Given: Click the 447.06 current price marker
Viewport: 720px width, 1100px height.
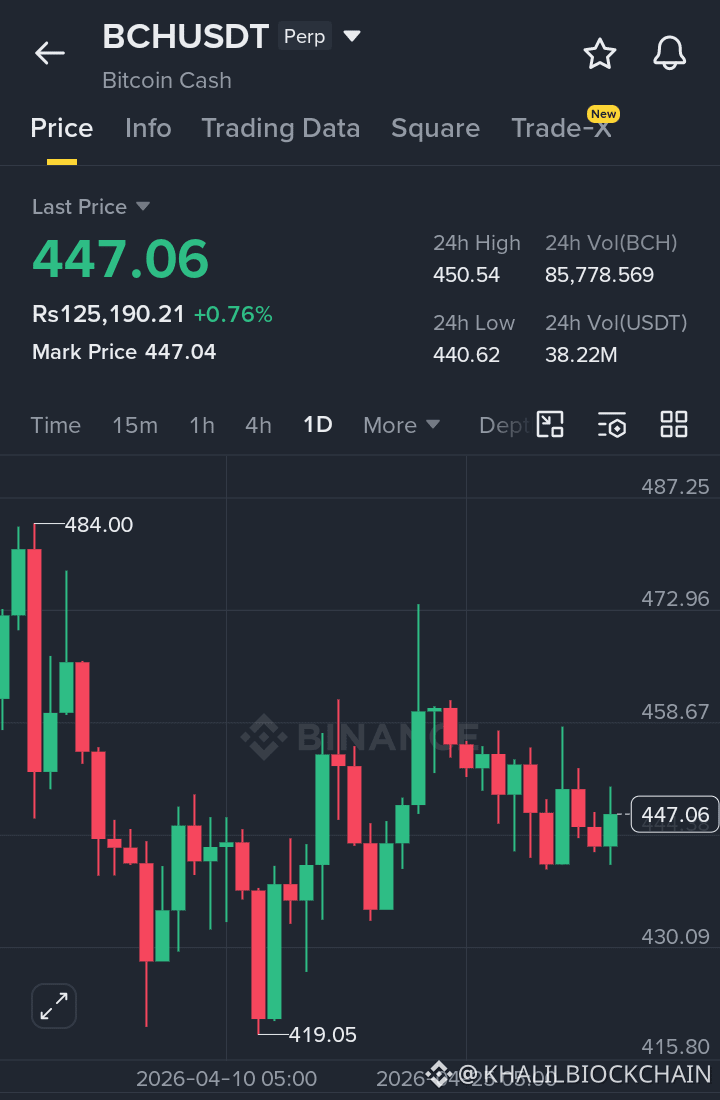Looking at the screenshot, I should (x=674, y=814).
